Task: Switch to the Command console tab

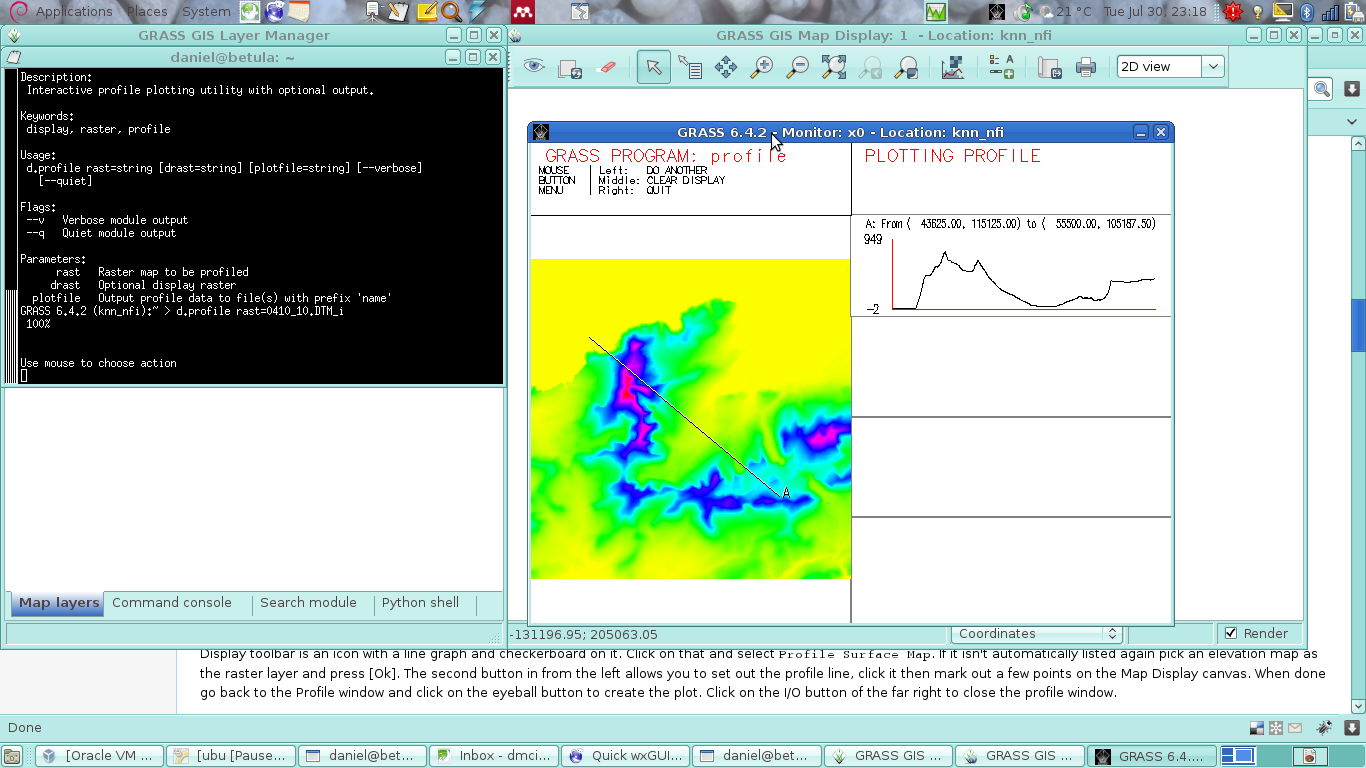Action: click(172, 603)
